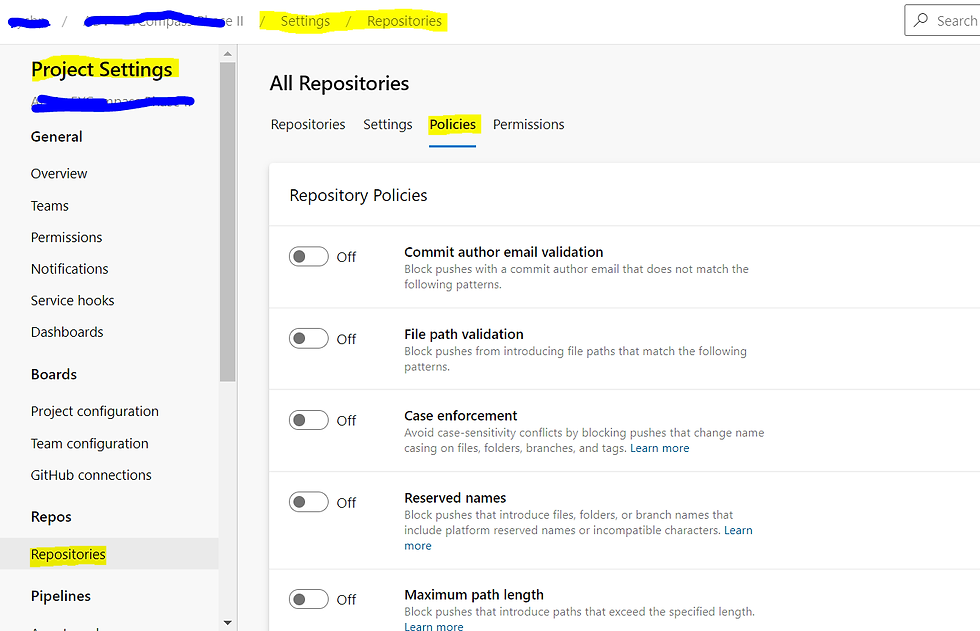980x631 pixels.
Task: Click the Search input box
Action: click(942, 21)
